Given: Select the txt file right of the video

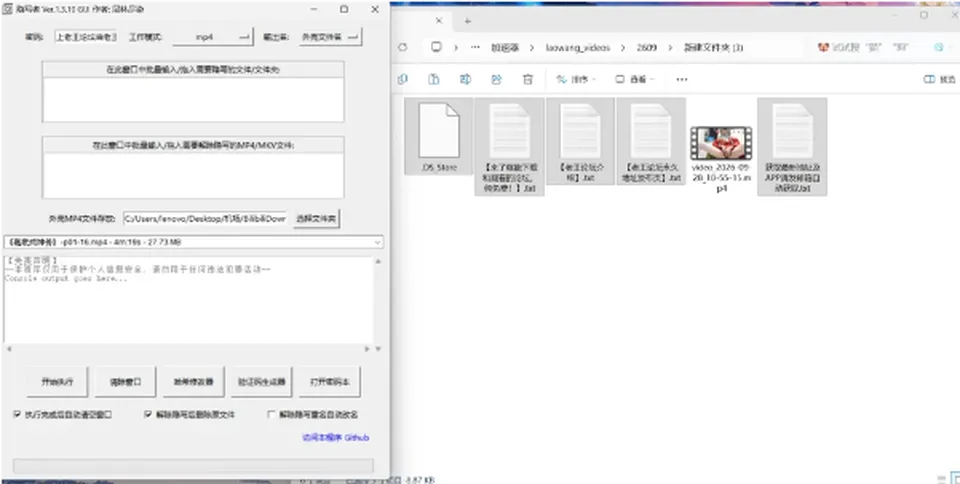Looking at the screenshot, I should pos(792,147).
